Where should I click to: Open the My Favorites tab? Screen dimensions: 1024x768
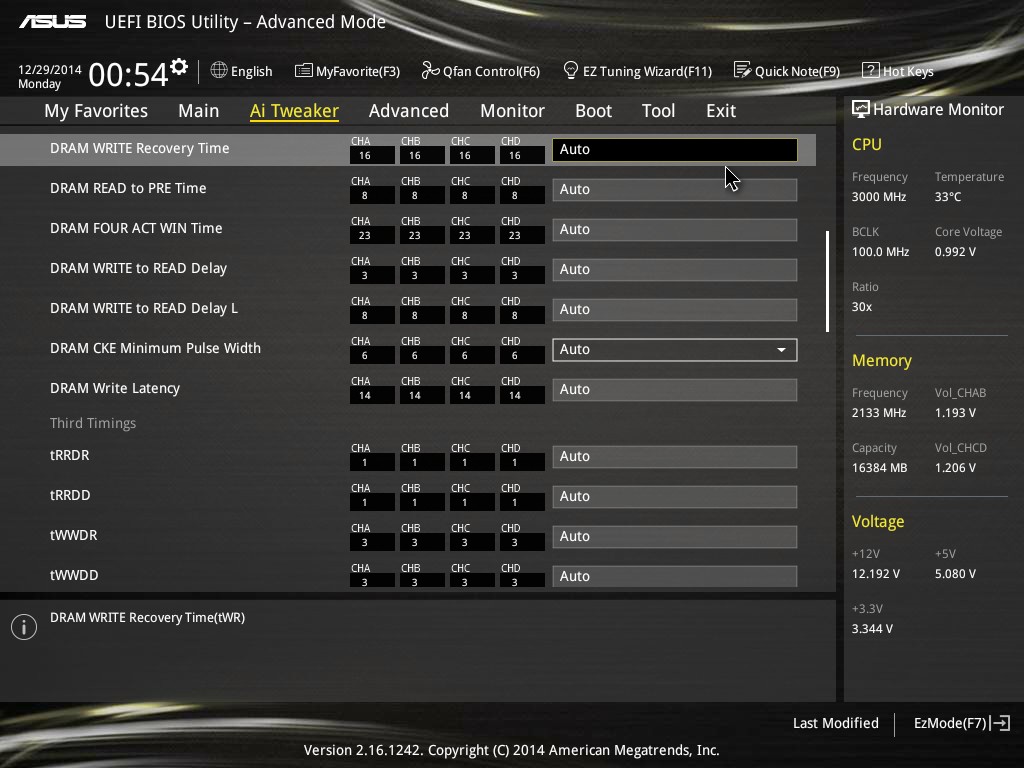pyautogui.click(x=96, y=110)
